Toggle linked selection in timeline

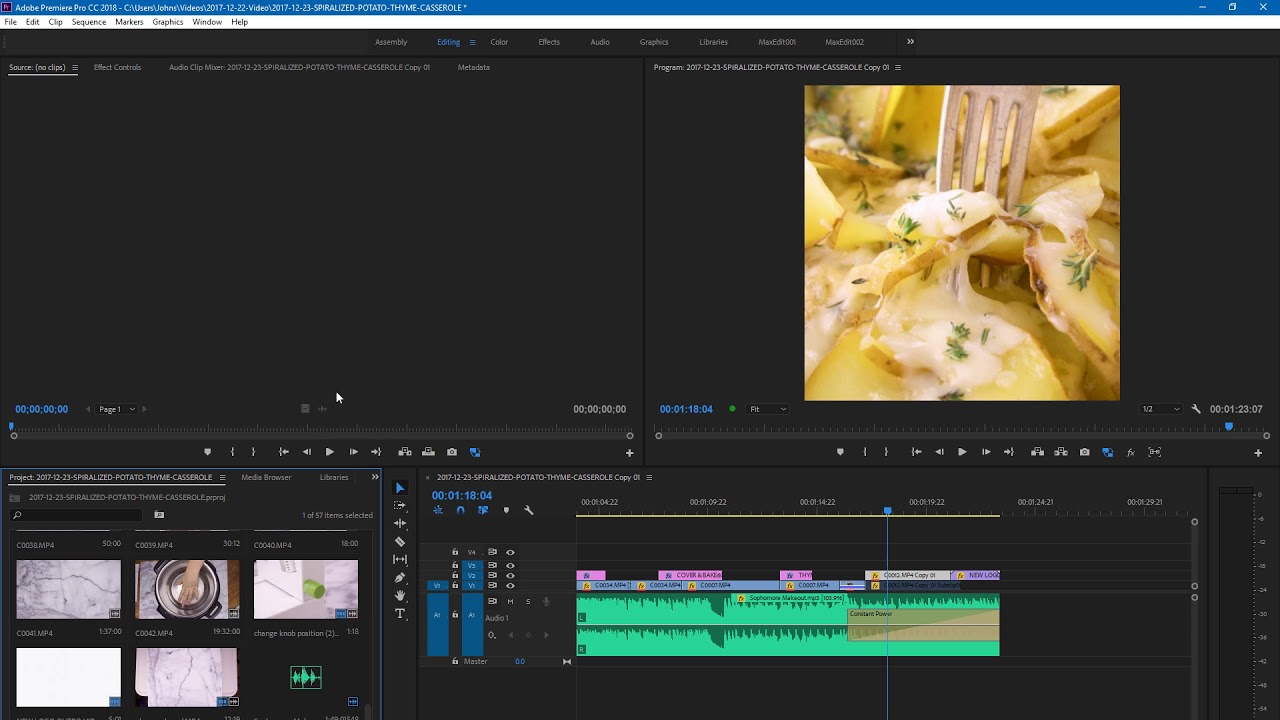click(483, 510)
